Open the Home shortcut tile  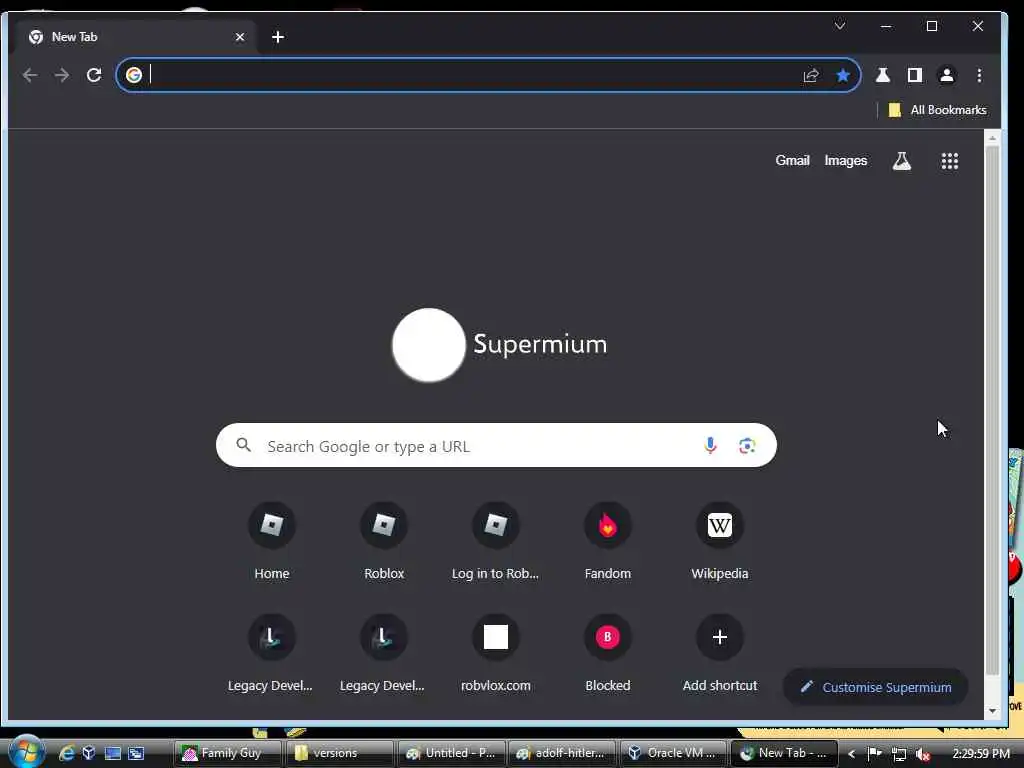coord(272,542)
